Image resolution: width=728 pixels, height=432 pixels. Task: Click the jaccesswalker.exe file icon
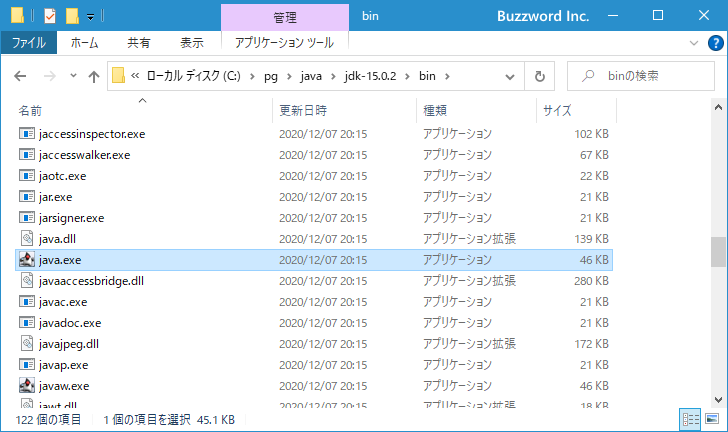[x=27, y=155]
